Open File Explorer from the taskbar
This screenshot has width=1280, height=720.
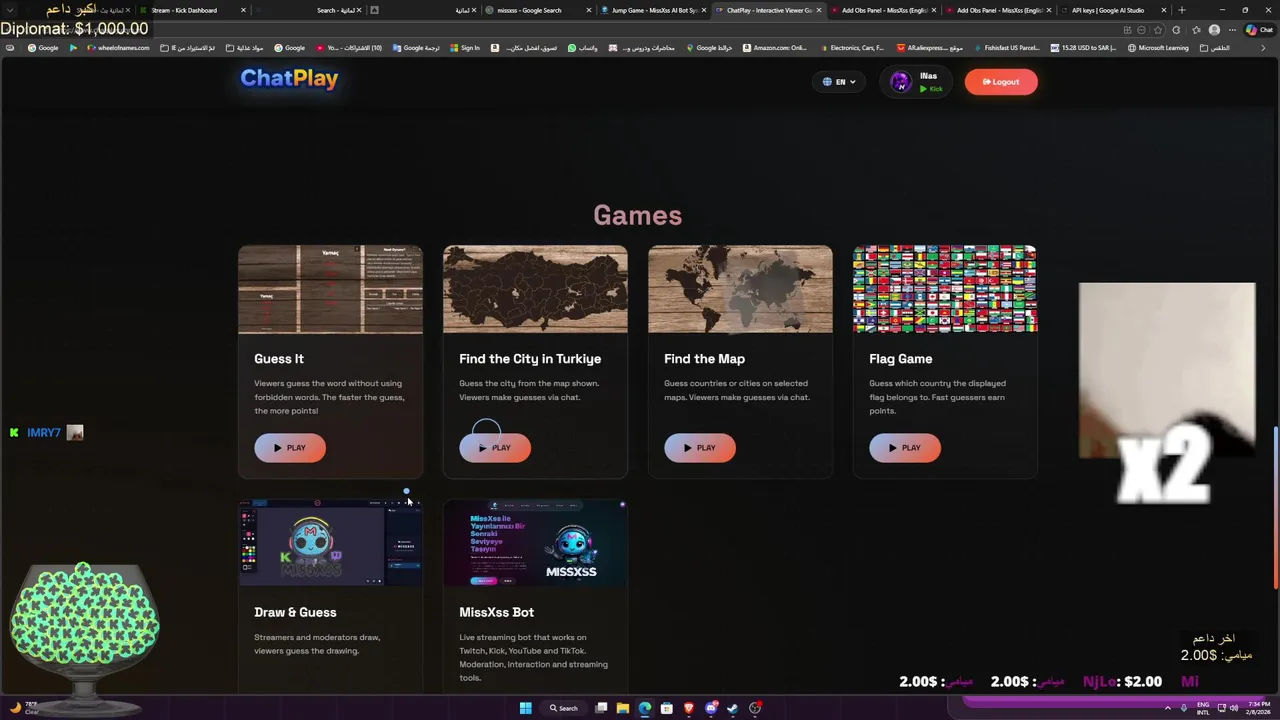(623, 708)
